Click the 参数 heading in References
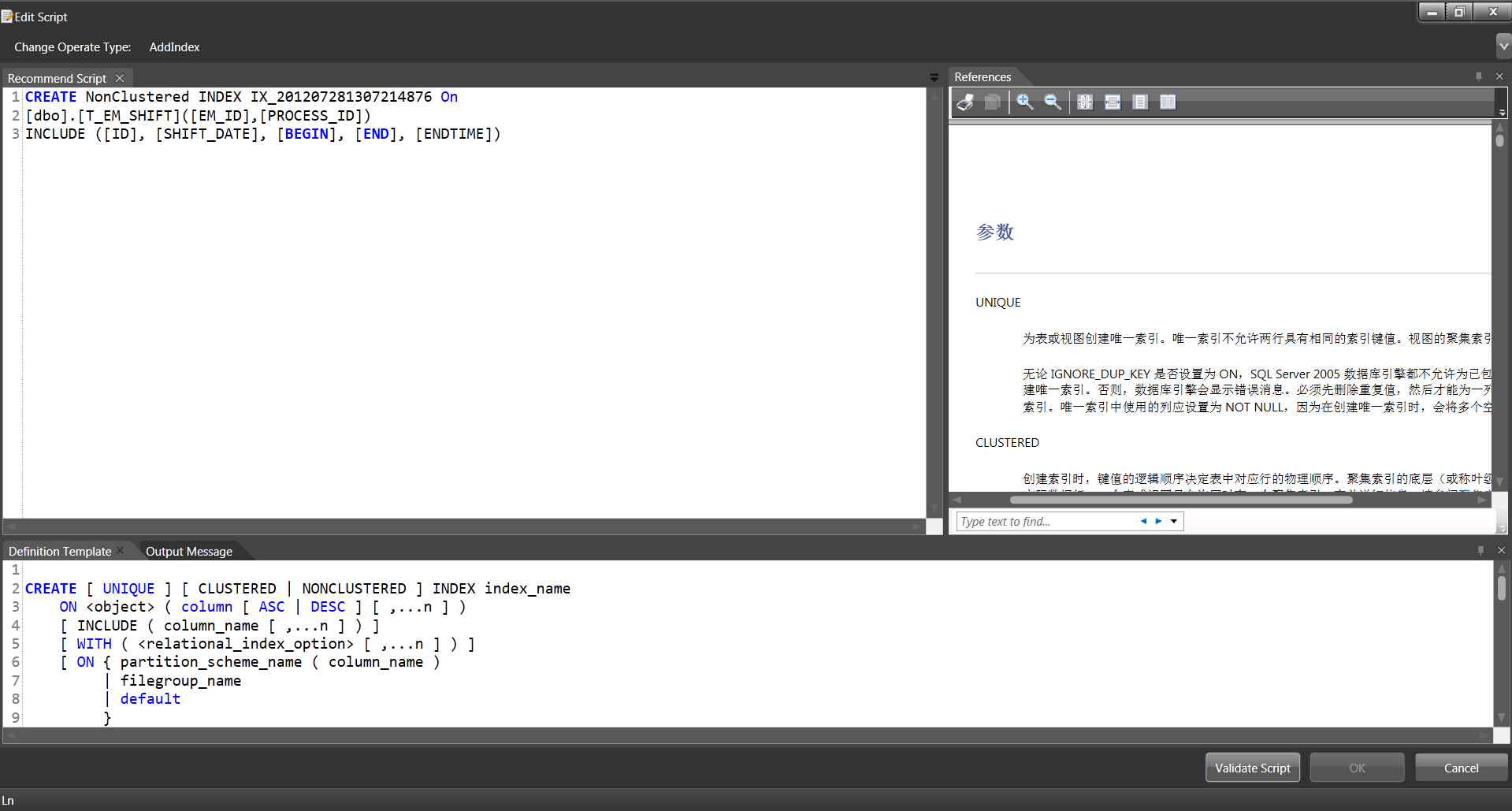 tap(995, 232)
